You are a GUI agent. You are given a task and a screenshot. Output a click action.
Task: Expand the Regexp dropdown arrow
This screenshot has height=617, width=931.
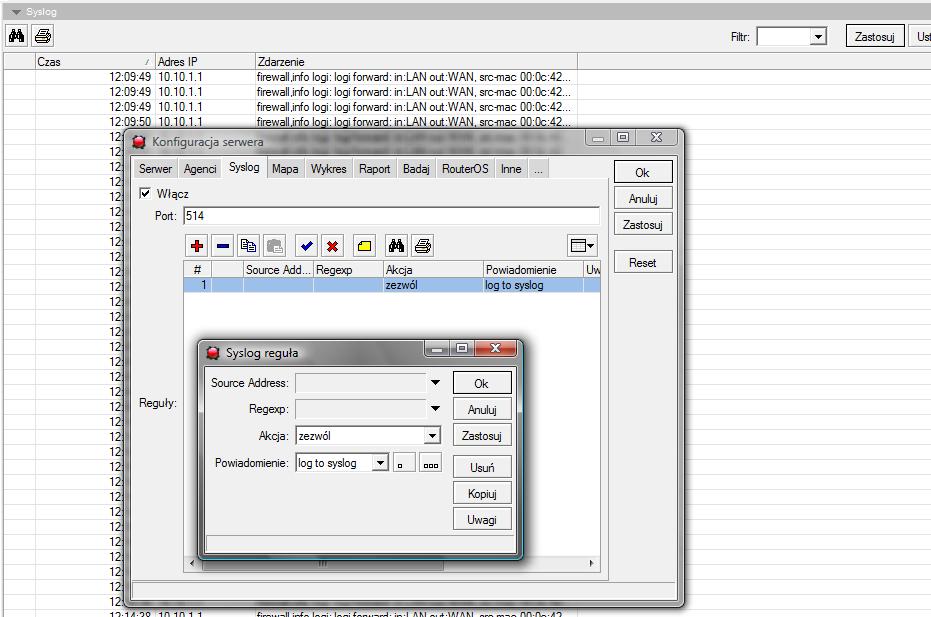pos(435,409)
